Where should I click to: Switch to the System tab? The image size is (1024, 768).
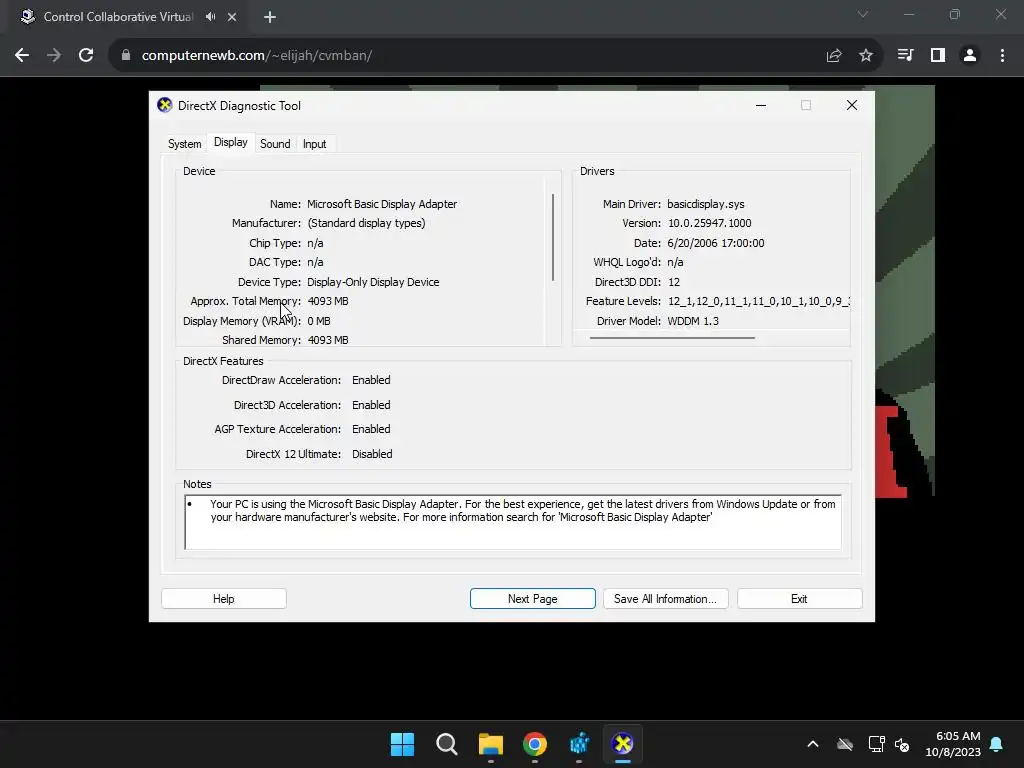[185, 144]
